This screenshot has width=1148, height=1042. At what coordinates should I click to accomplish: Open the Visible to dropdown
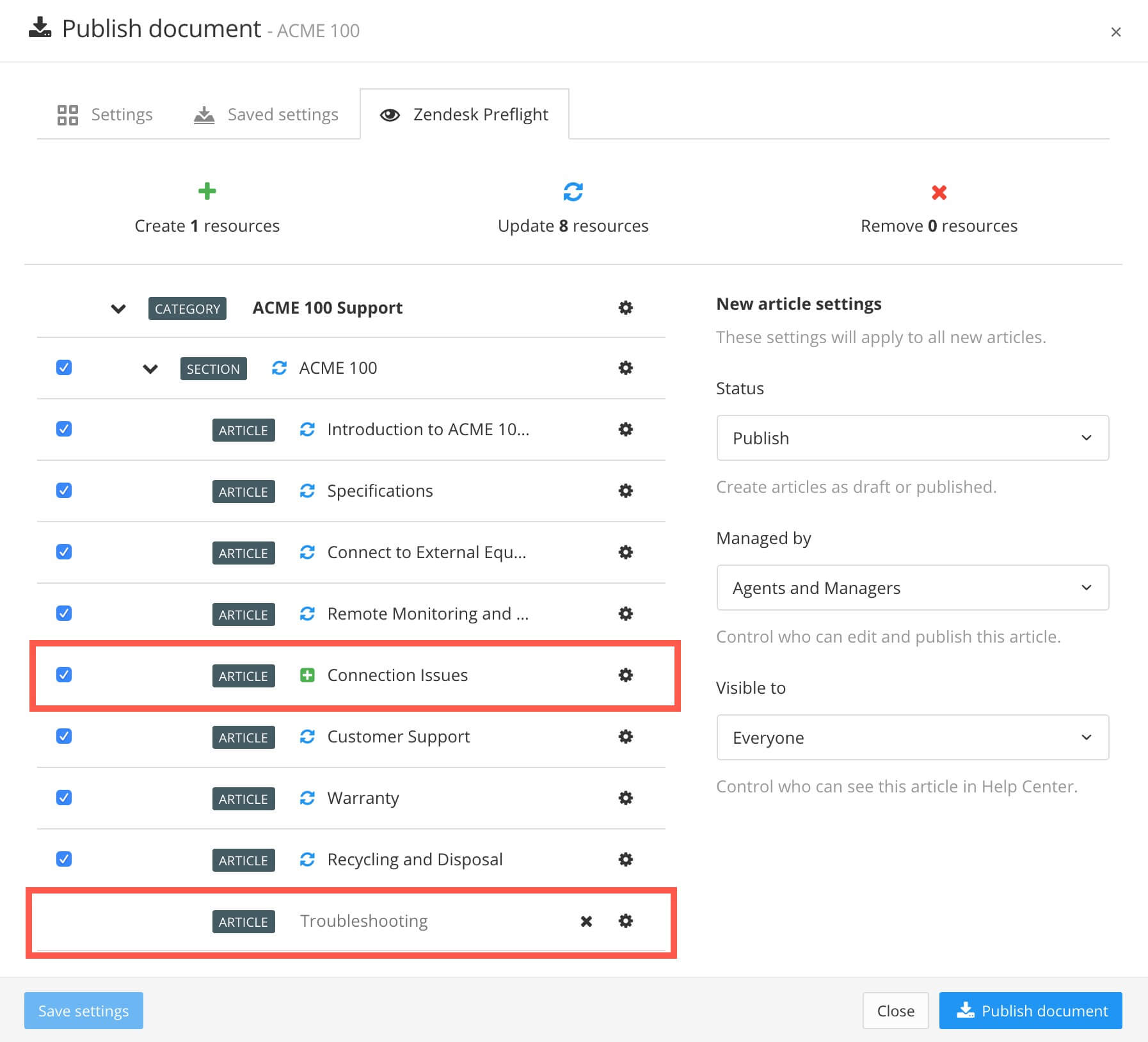point(912,737)
